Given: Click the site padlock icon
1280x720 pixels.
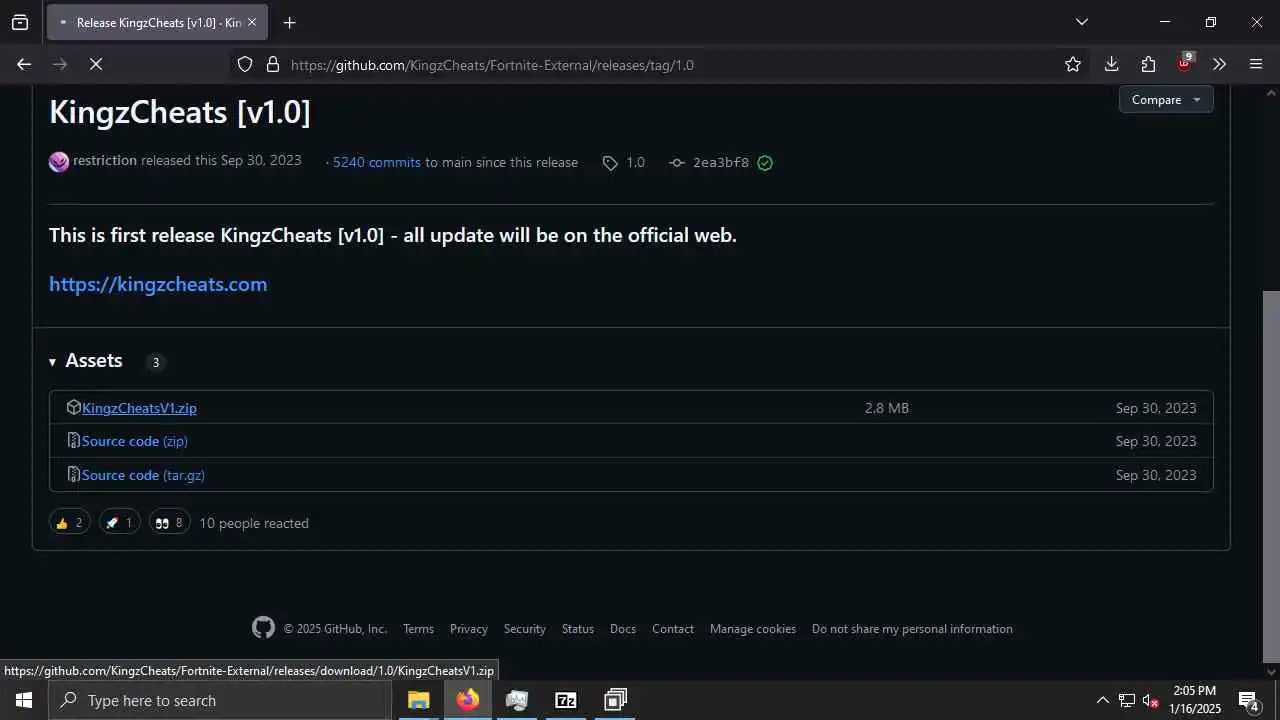Looking at the screenshot, I should coord(272,64).
